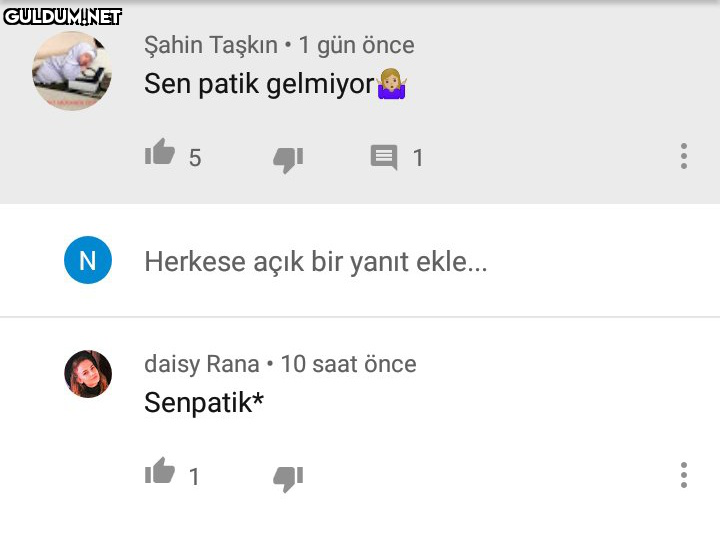The height and width of the screenshot is (553, 720).
Task: Open three-dot menu for Şahin Taşkın's comment
Action: click(x=684, y=156)
